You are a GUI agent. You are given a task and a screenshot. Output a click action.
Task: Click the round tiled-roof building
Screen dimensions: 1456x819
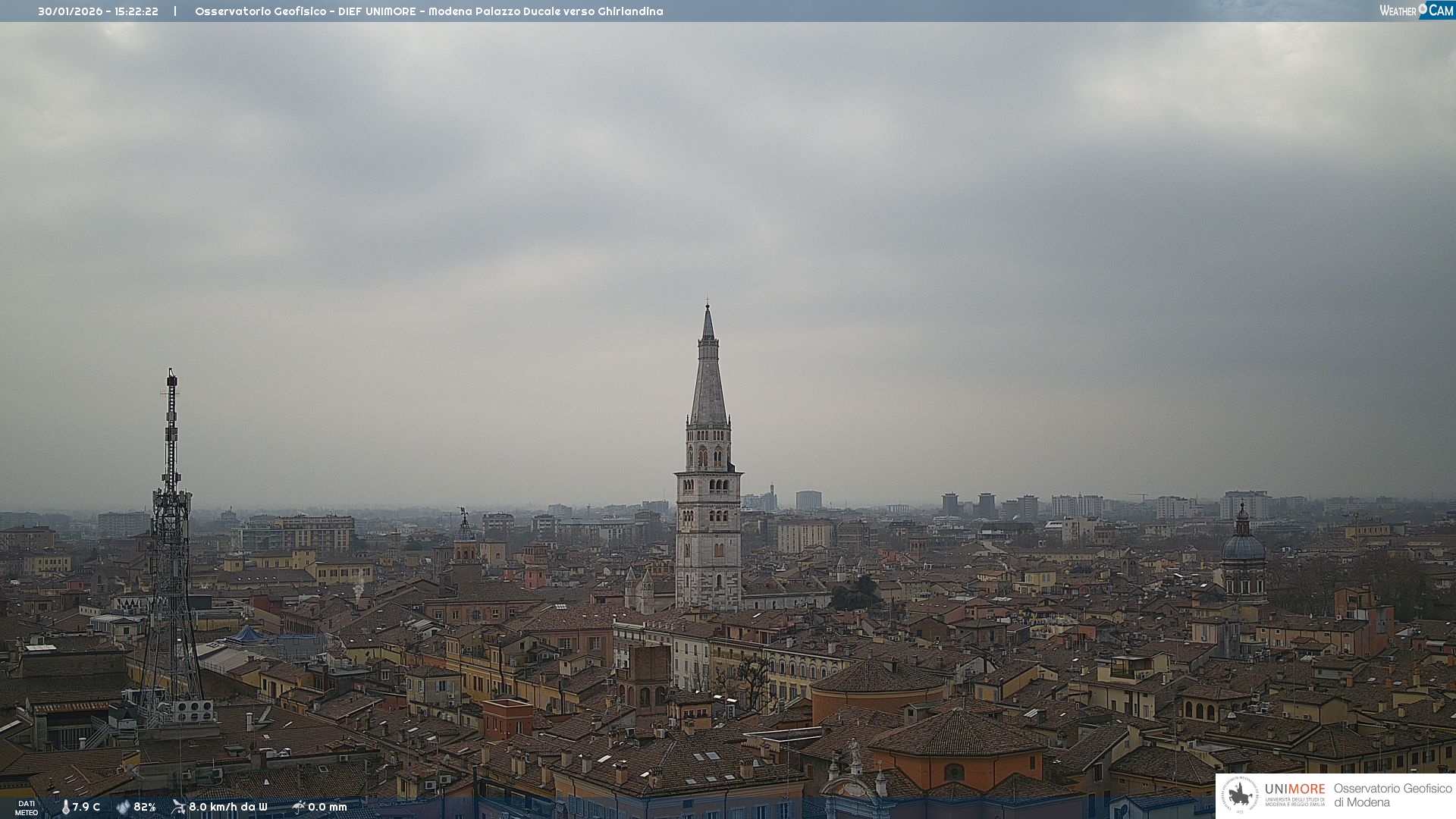click(880, 686)
